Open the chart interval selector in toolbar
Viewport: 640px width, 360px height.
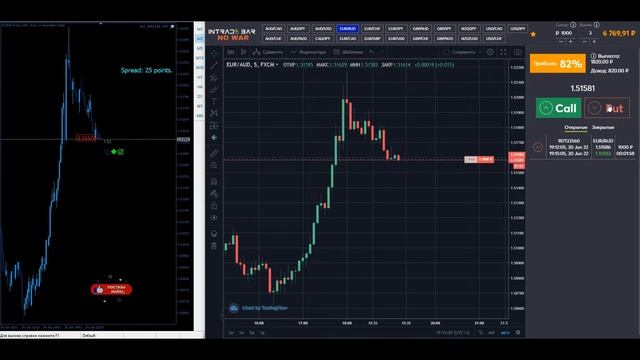click(231, 52)
